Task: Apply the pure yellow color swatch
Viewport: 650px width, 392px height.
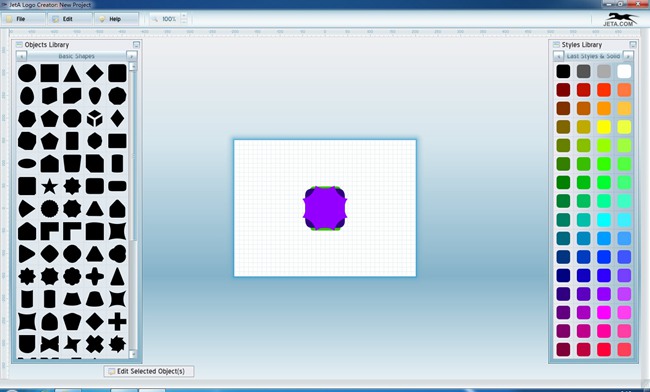Action: (604, 127)
